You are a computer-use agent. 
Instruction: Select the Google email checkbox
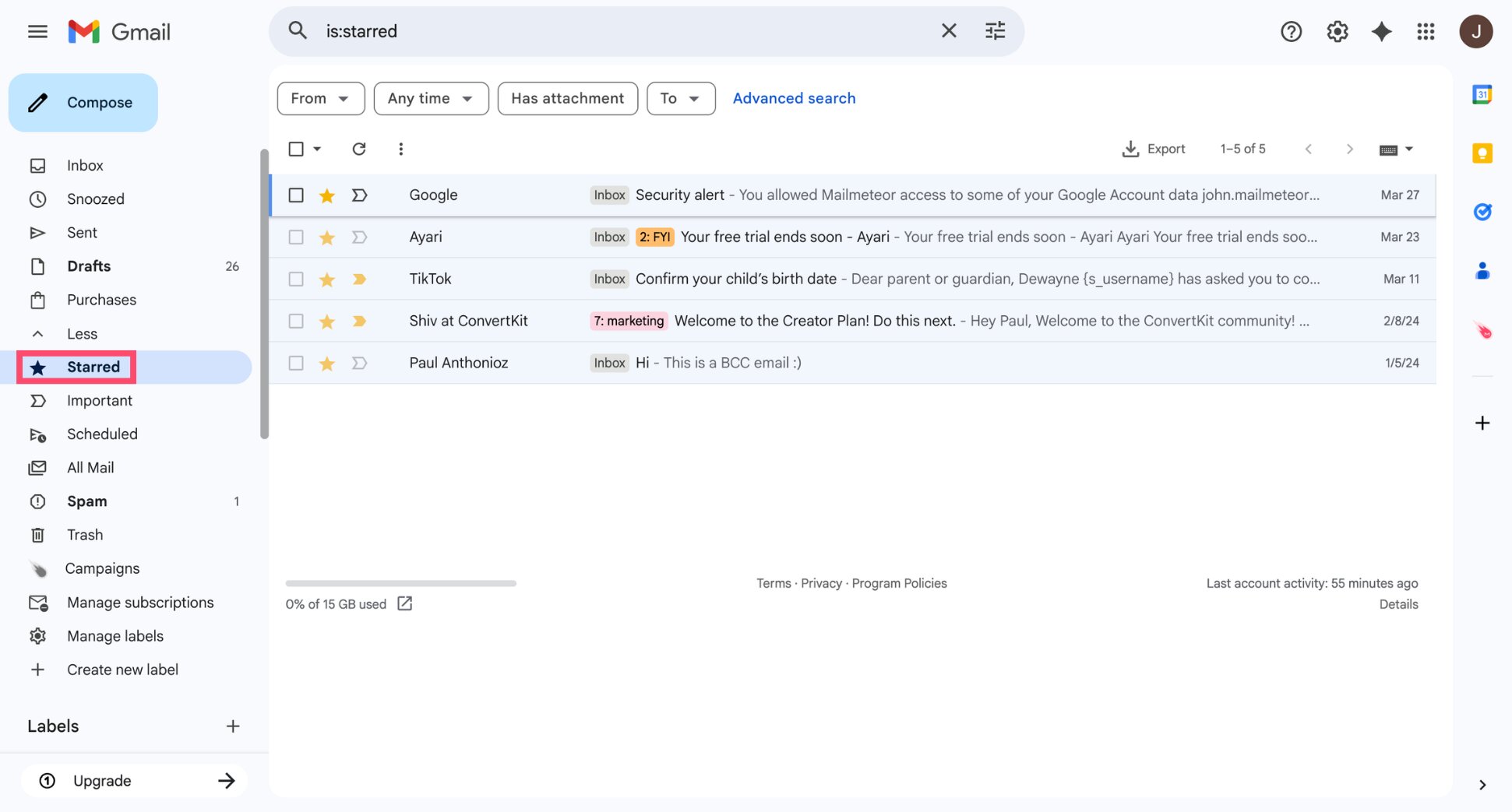(296, 195)
